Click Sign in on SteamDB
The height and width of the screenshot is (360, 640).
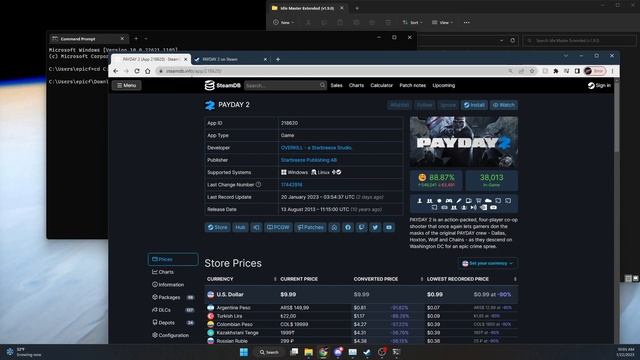[x=599, y=85]
